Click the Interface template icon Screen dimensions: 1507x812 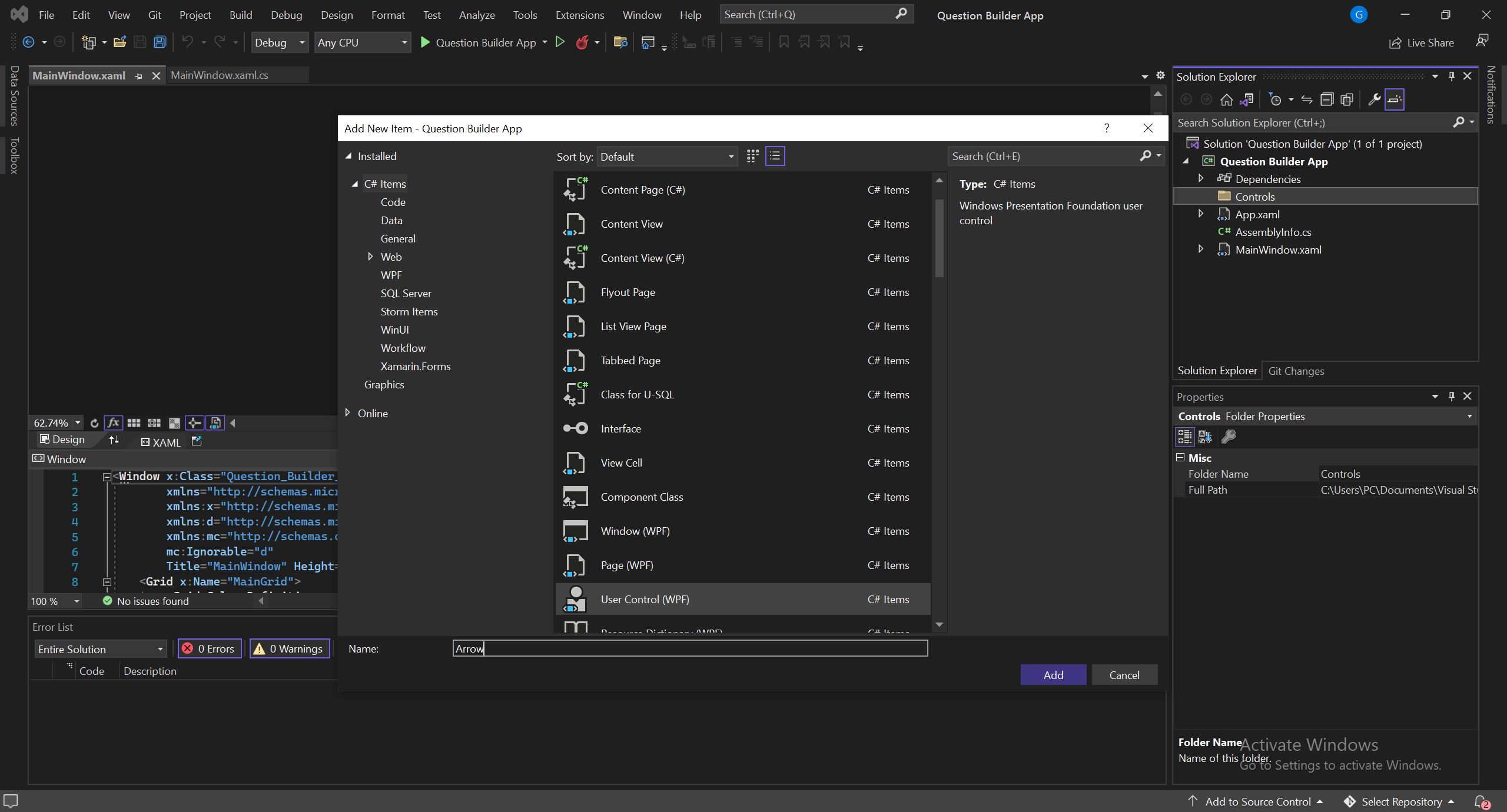pos(574,428)
